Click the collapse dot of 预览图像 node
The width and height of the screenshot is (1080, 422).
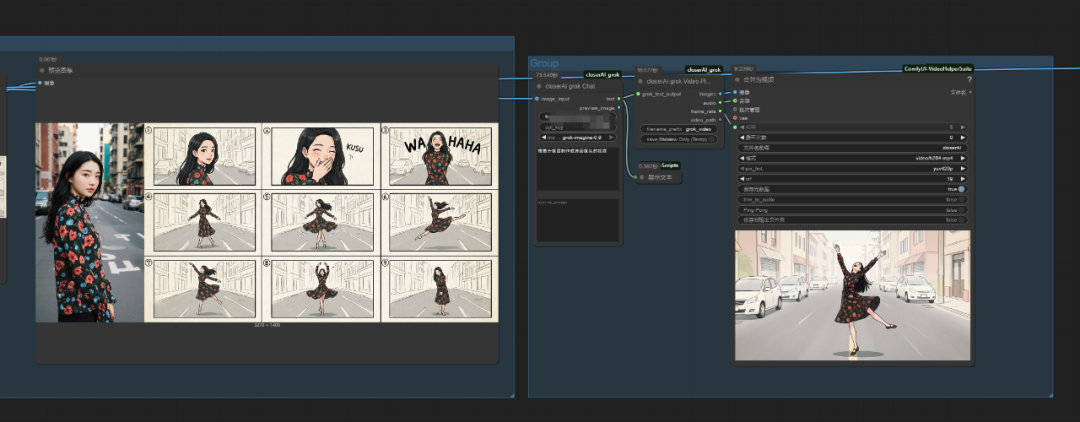40,70
